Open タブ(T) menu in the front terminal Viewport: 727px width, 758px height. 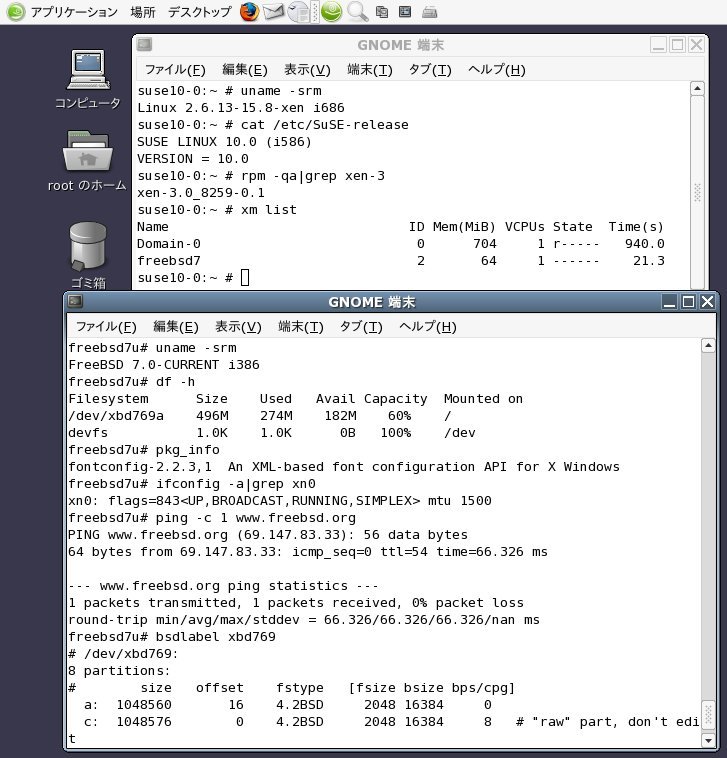pyautogui.click(x=361, y=327)
